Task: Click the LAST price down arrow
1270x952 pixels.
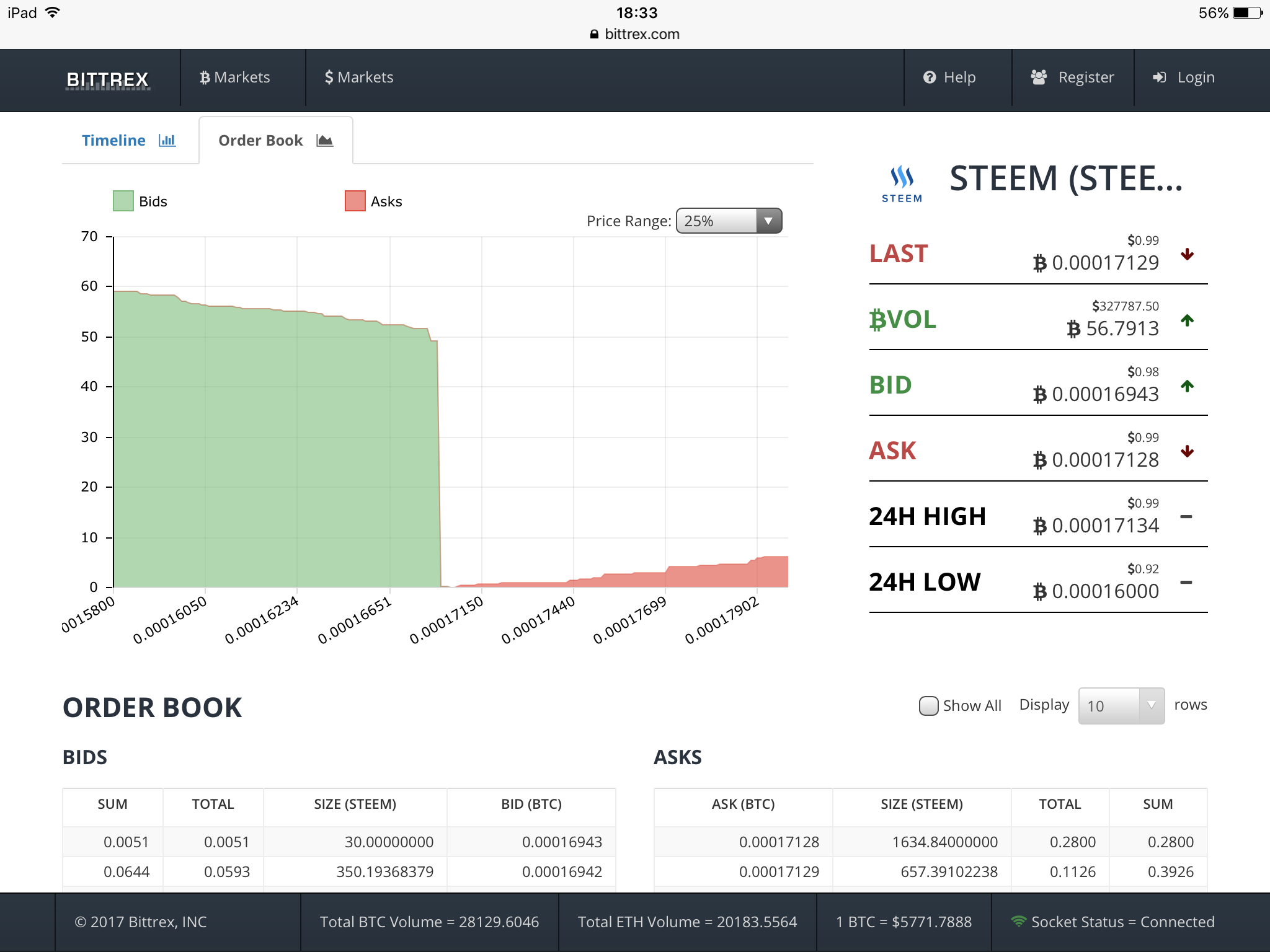Action: (x=1188, y=254)
